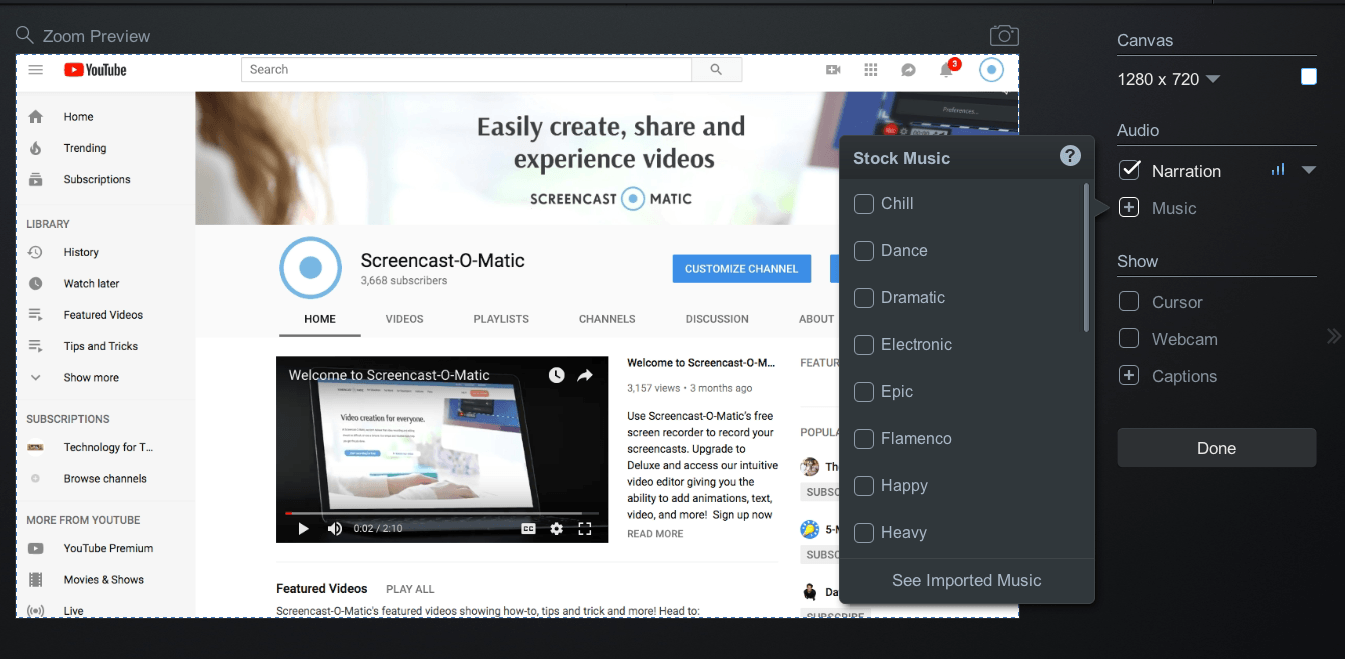Play the Welcome to Screencast-O-Matic video
The height and width of the screenshot is (659, 1345).
[x=304, y=529]
